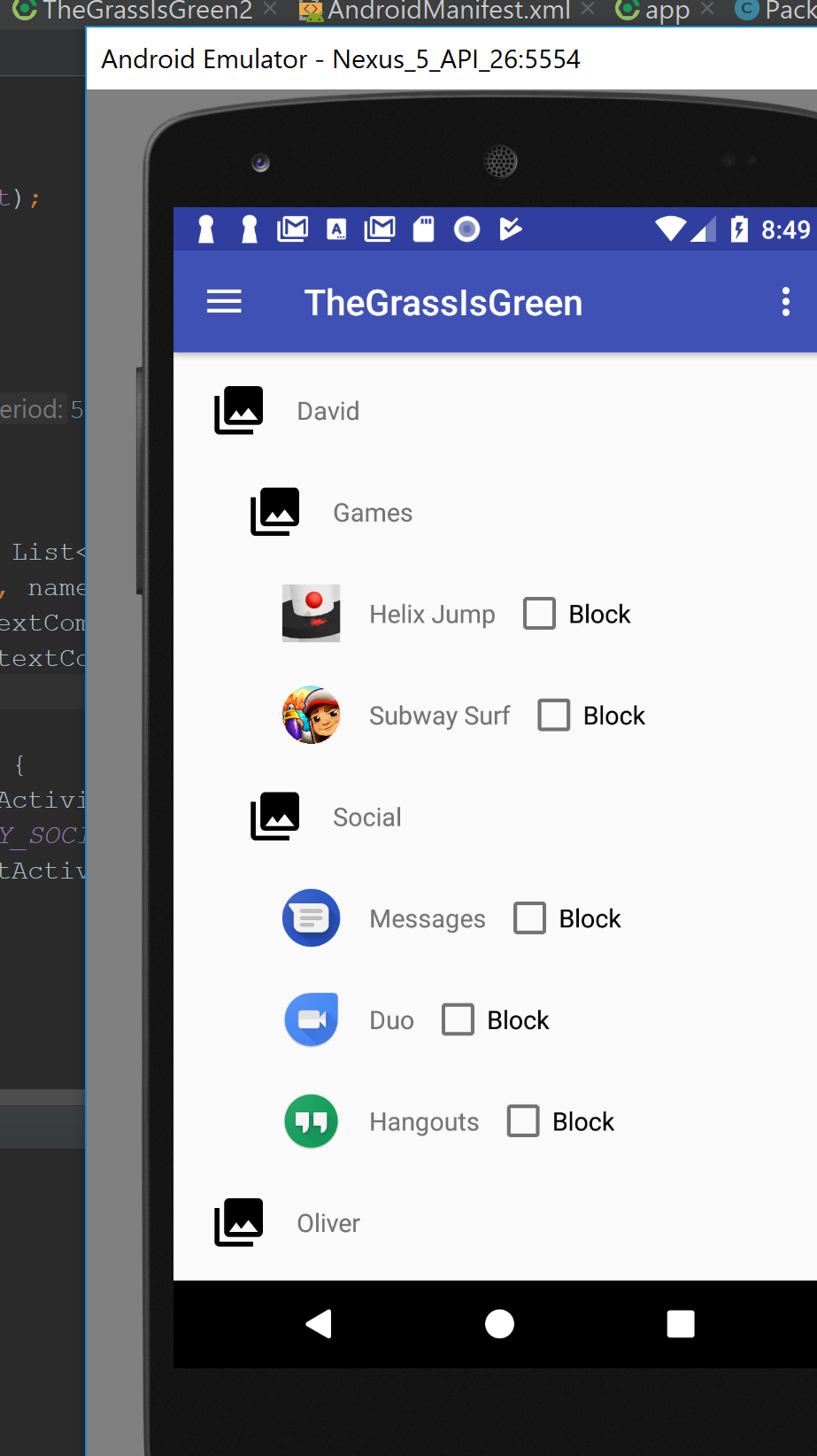Screen dimensions: 817x1456
Task: Tap the Duo app icon
Action: coord(311,1019)
